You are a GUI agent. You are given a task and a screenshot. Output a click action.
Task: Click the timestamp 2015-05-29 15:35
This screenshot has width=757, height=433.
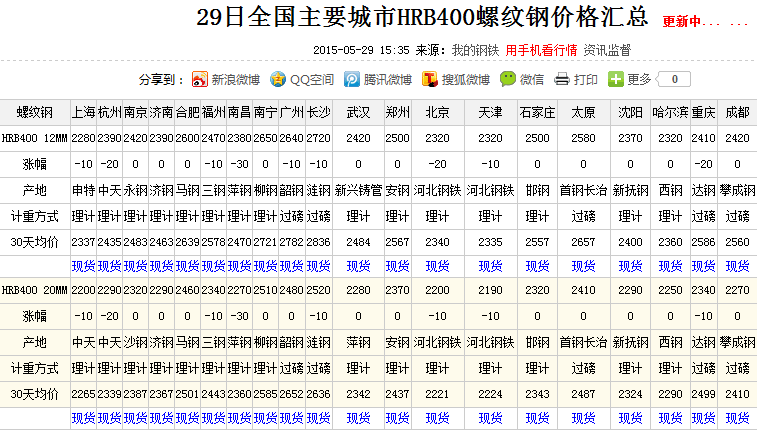[x=361, y=50]
